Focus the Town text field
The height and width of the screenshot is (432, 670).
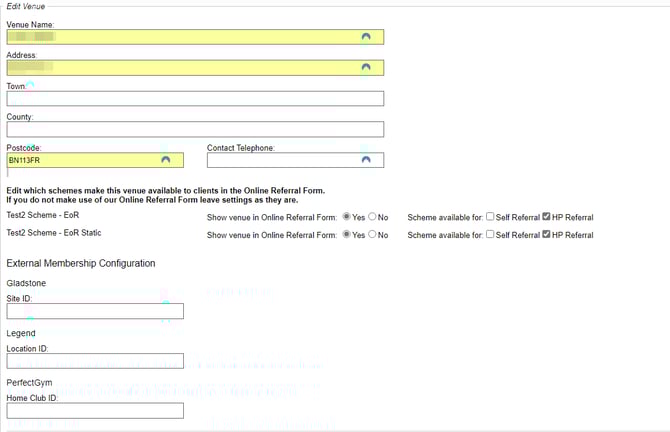click(195, 99)
